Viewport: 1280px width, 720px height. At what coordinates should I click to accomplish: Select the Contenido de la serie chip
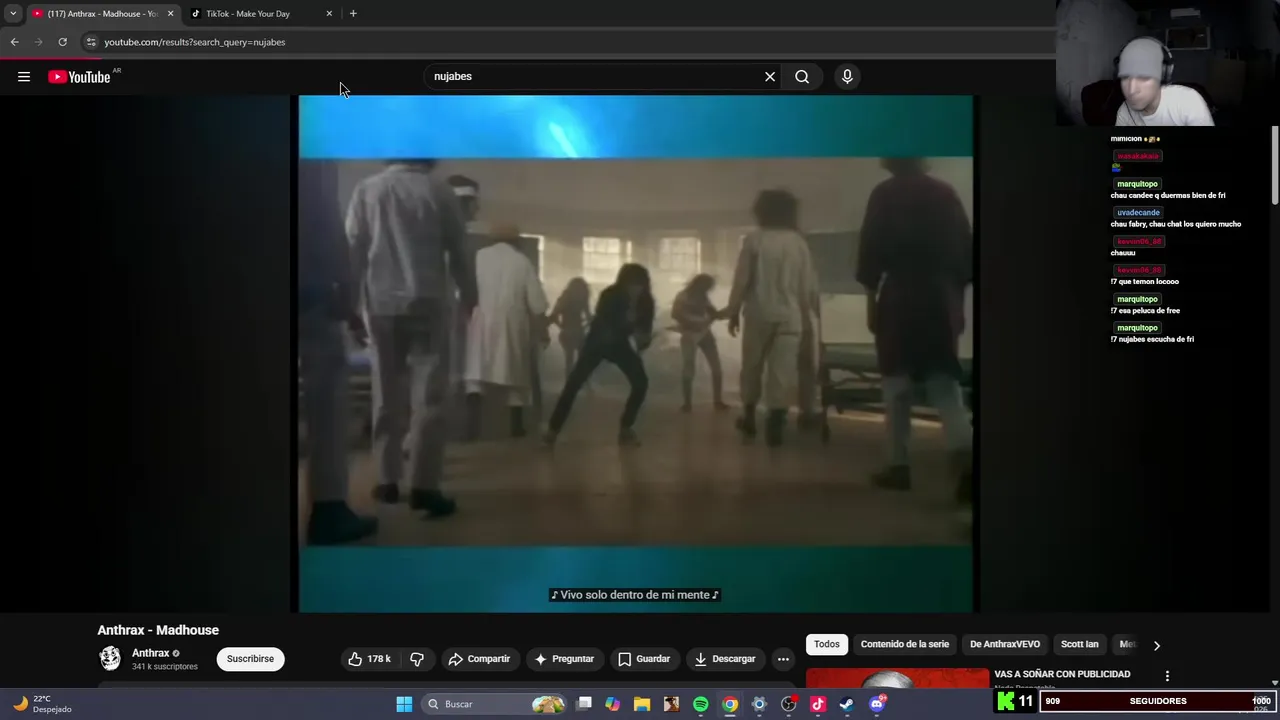pos(905,644)
